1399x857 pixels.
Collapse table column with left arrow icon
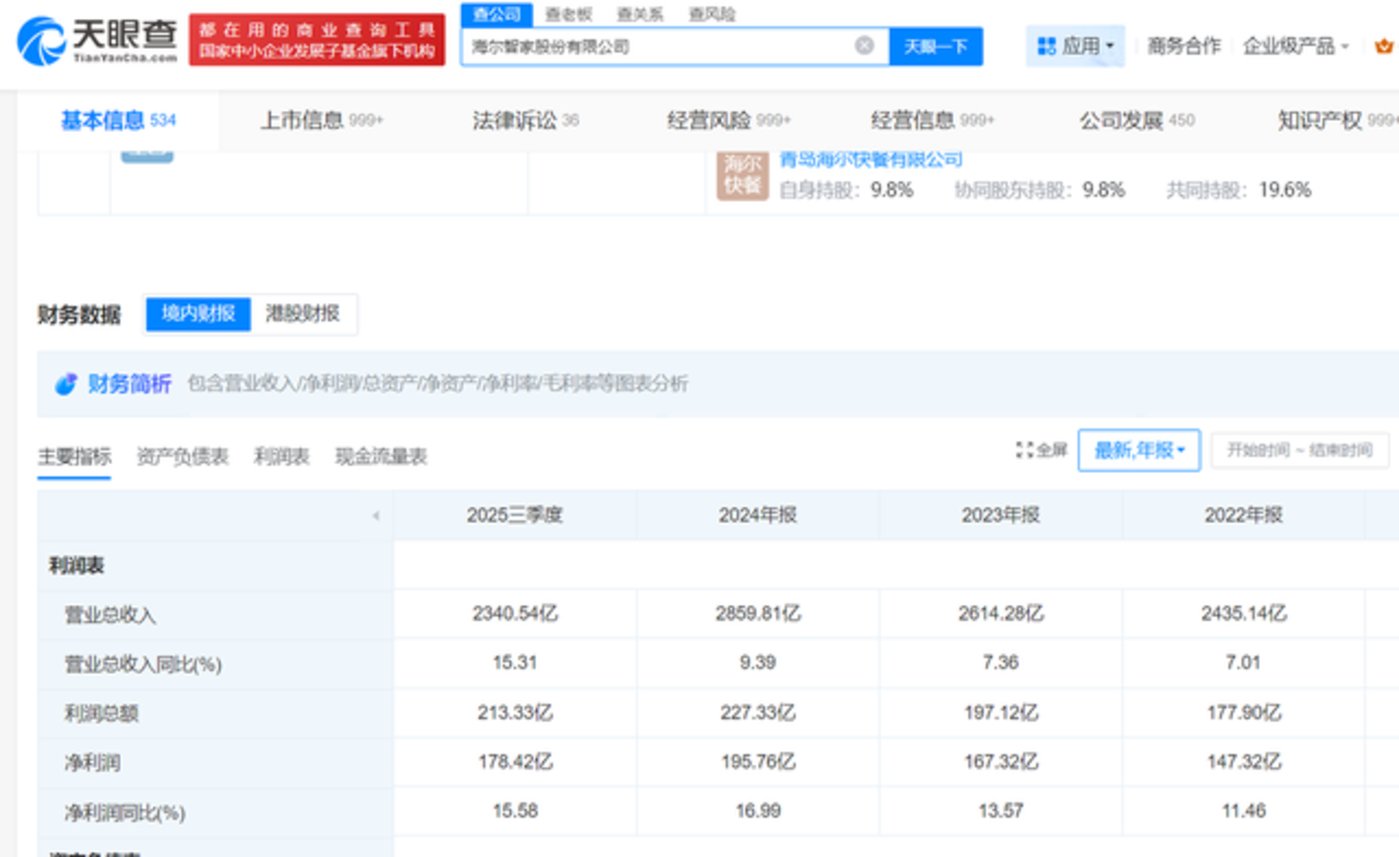376,516
